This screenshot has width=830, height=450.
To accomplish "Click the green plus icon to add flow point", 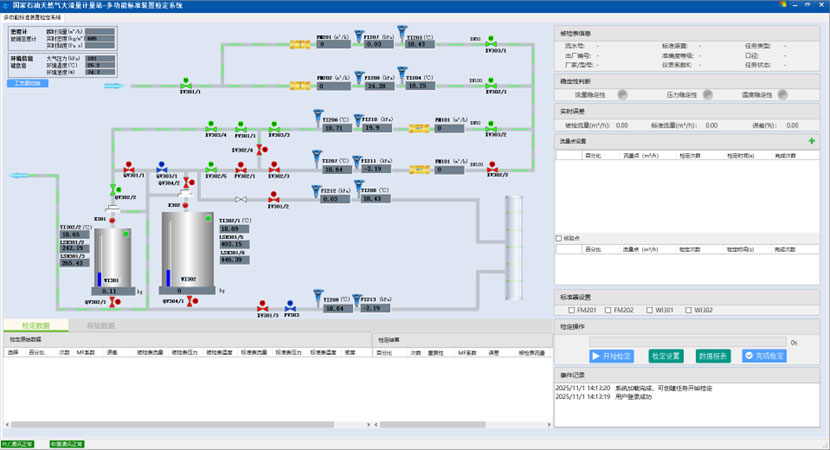I will pyautogui.click(x=811, y=141).
